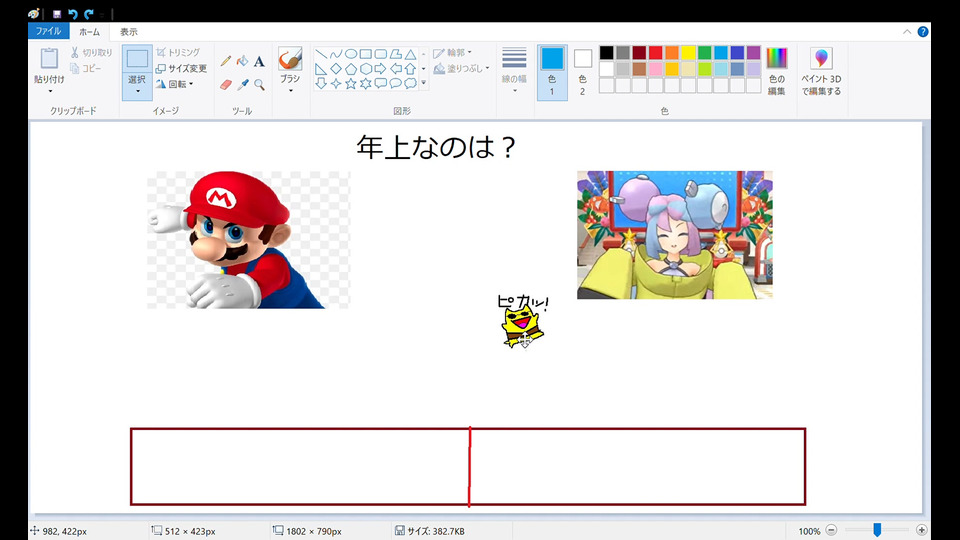Click the Redo arrow in title bar
Viewport: 960px width, 540px height.
coord(89,13)
